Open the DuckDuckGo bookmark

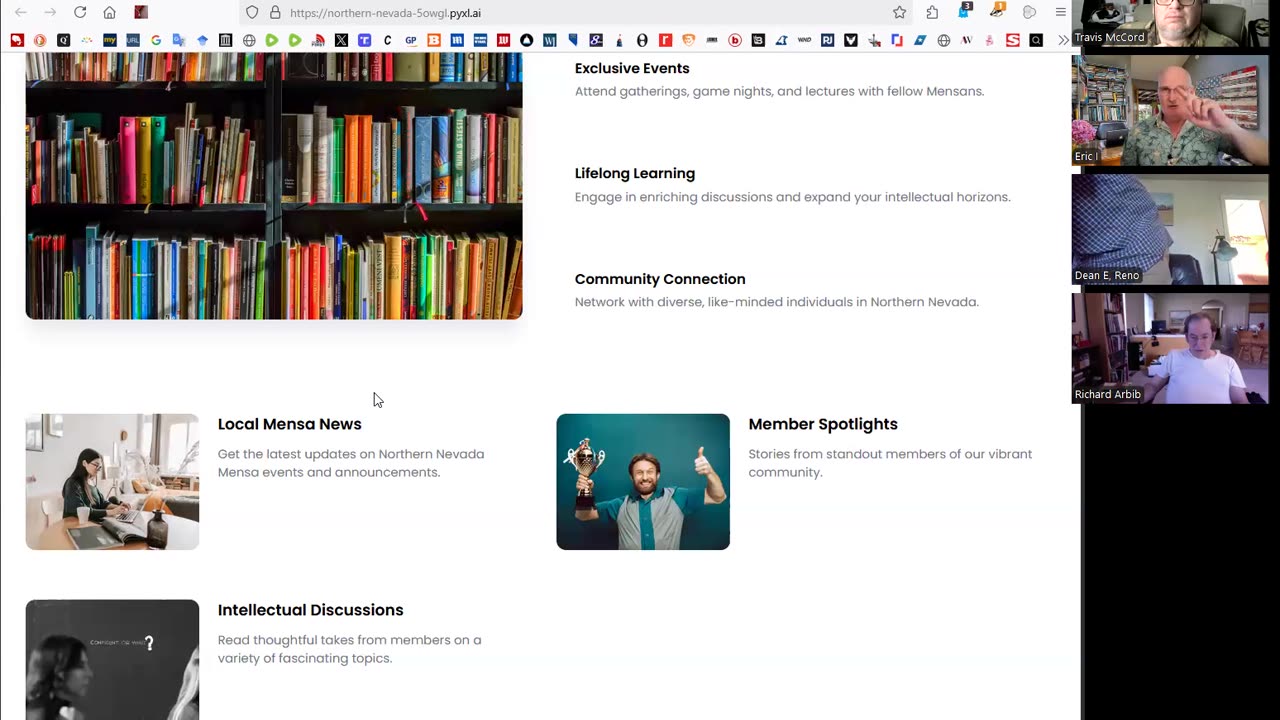point(40,40)
